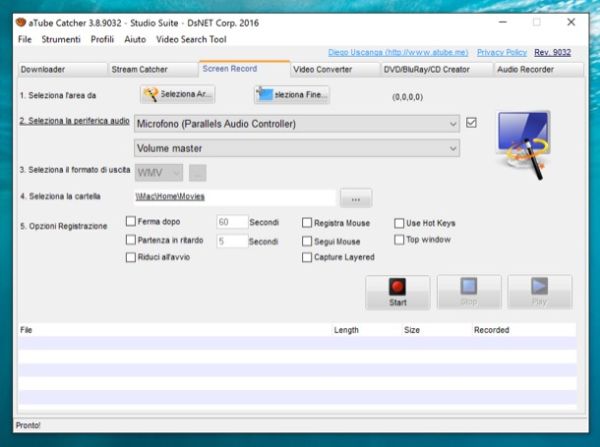
Task: Open the Strumenti menu
Action: [61, 39]
